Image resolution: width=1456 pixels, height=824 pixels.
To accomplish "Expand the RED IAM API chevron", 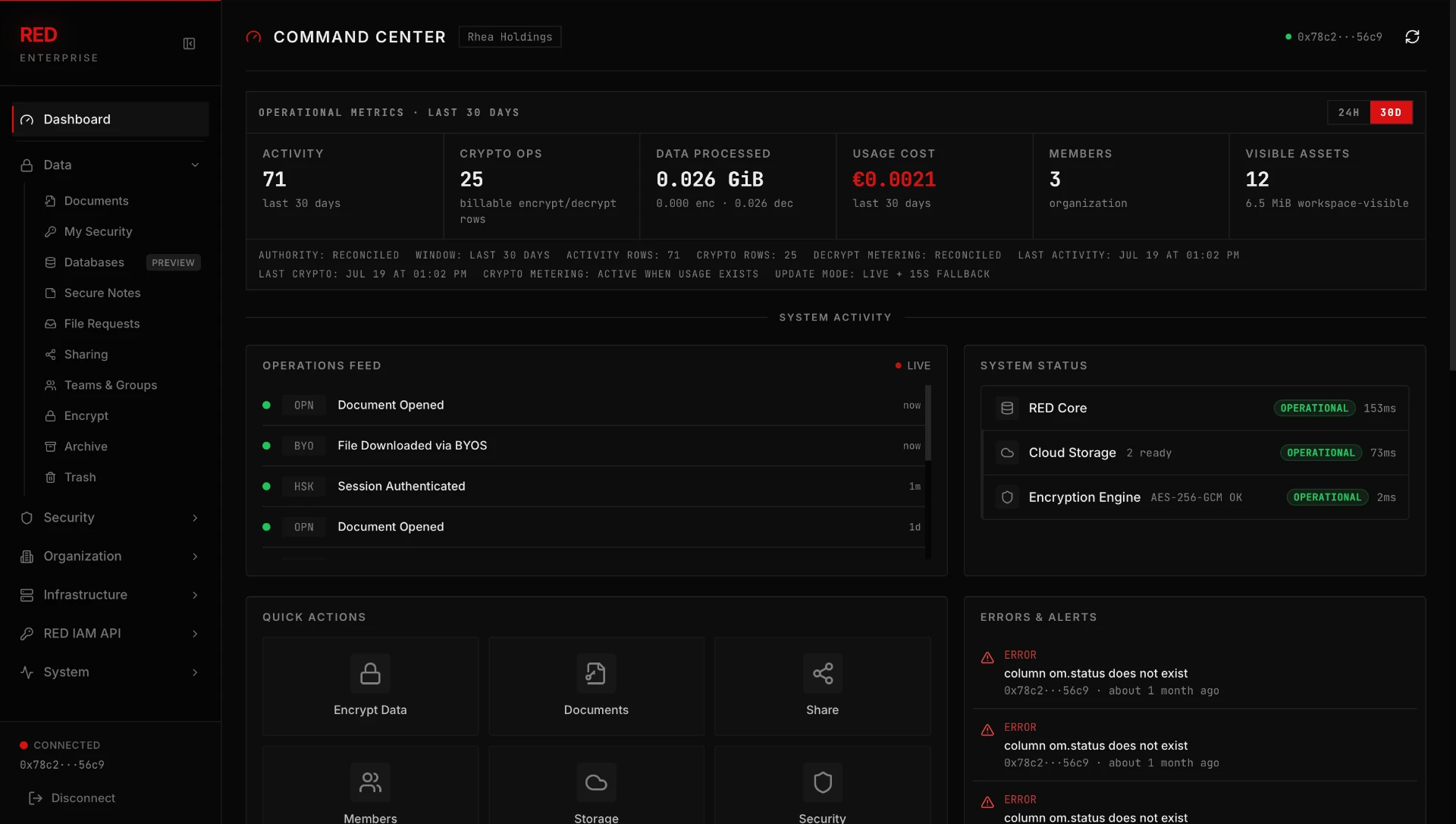I will (195, 634).
